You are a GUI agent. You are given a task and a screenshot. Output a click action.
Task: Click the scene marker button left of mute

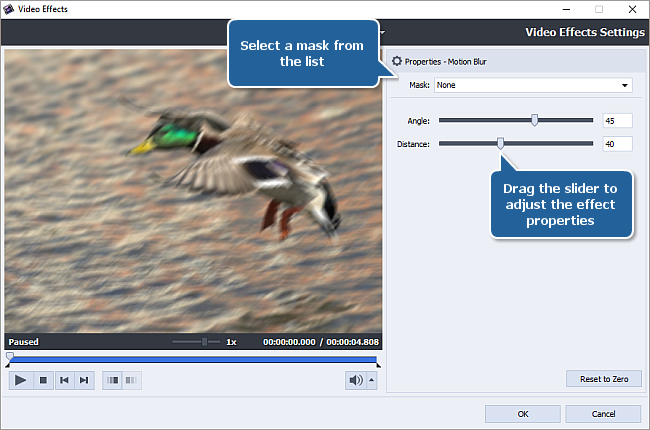tap(112, 380)
